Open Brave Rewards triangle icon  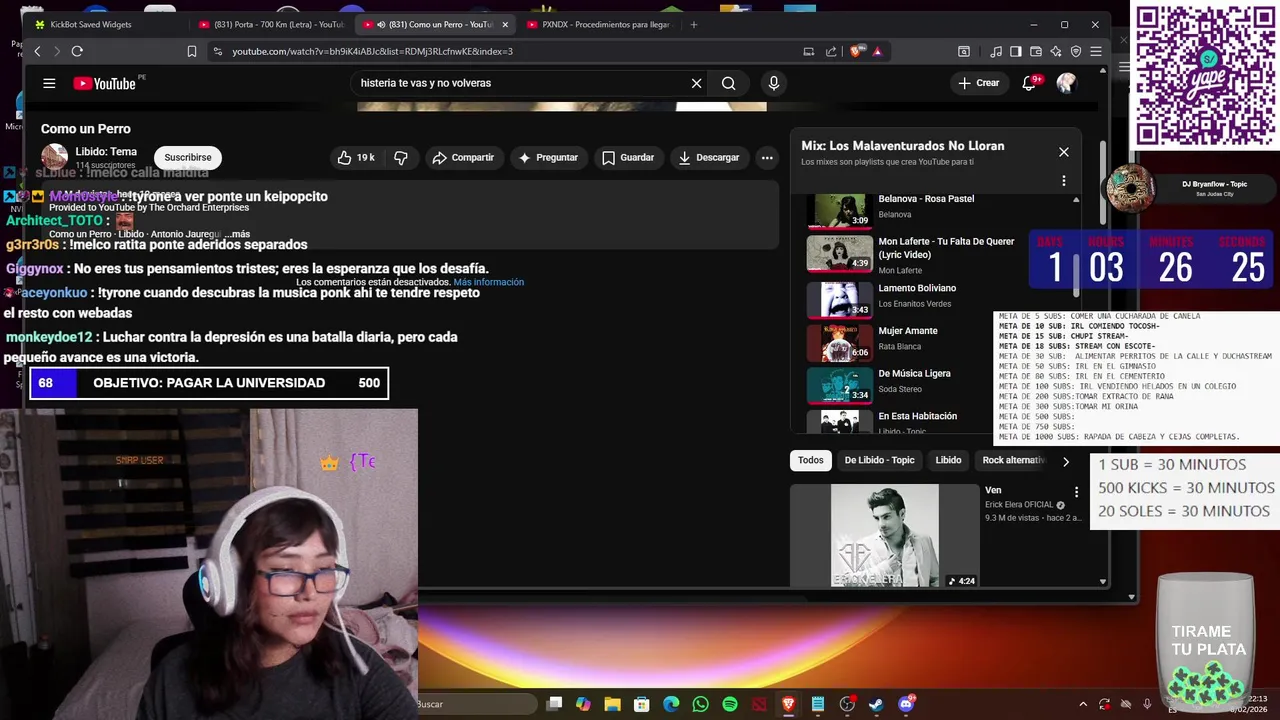point(877,51)
